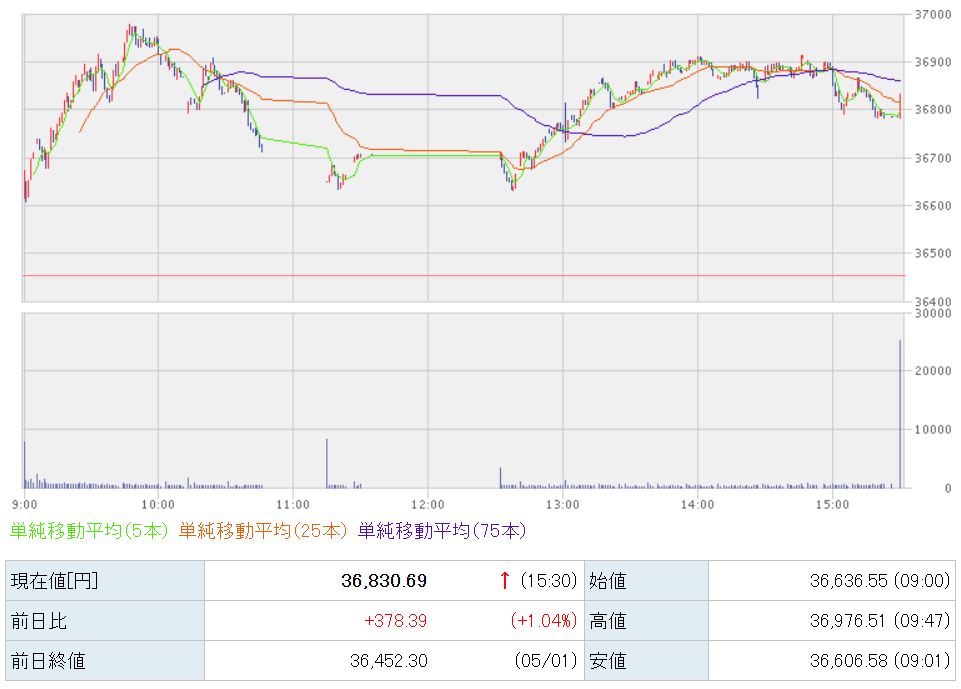
Task: Click the 現在値[円] header cell
Action: tap(105, 581)
